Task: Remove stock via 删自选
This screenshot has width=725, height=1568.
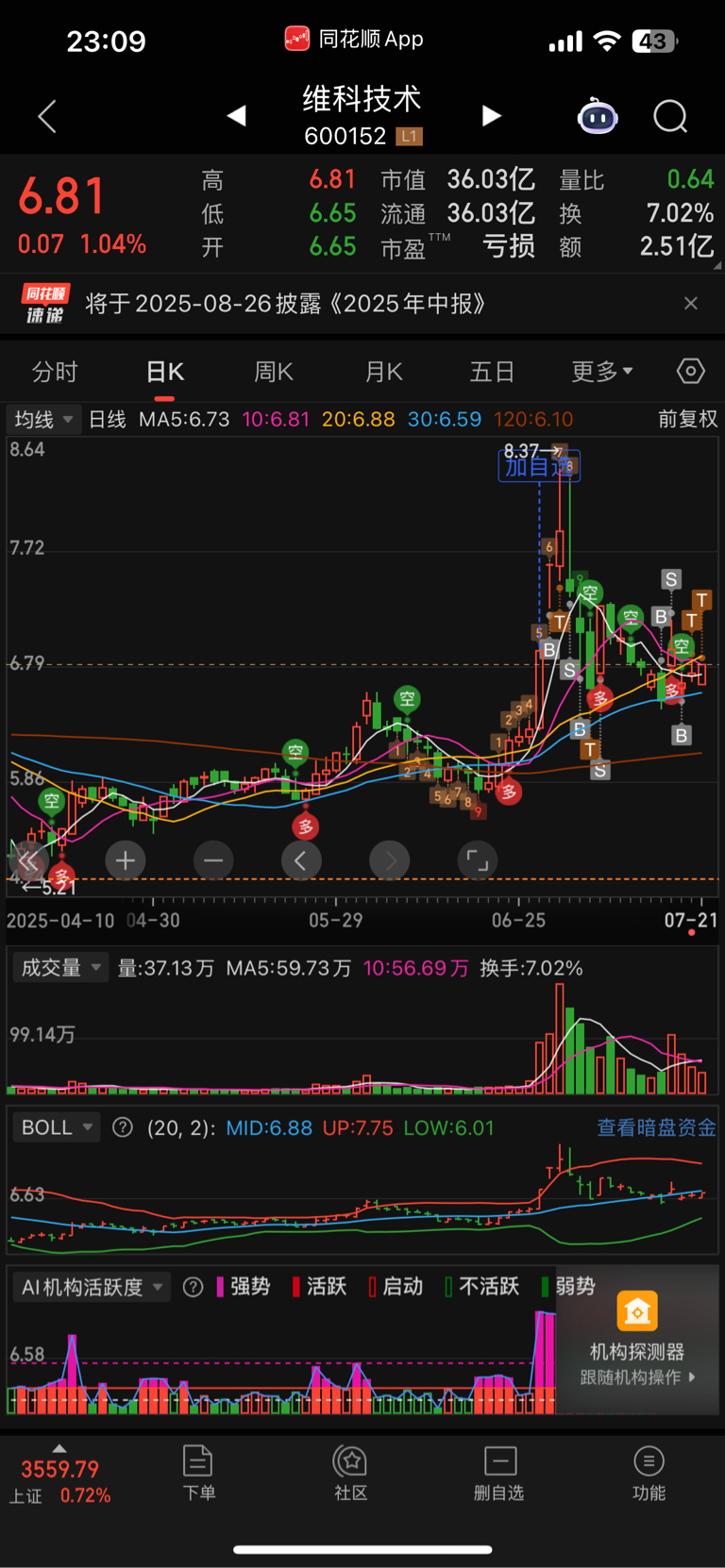Action: point(499,1473)
